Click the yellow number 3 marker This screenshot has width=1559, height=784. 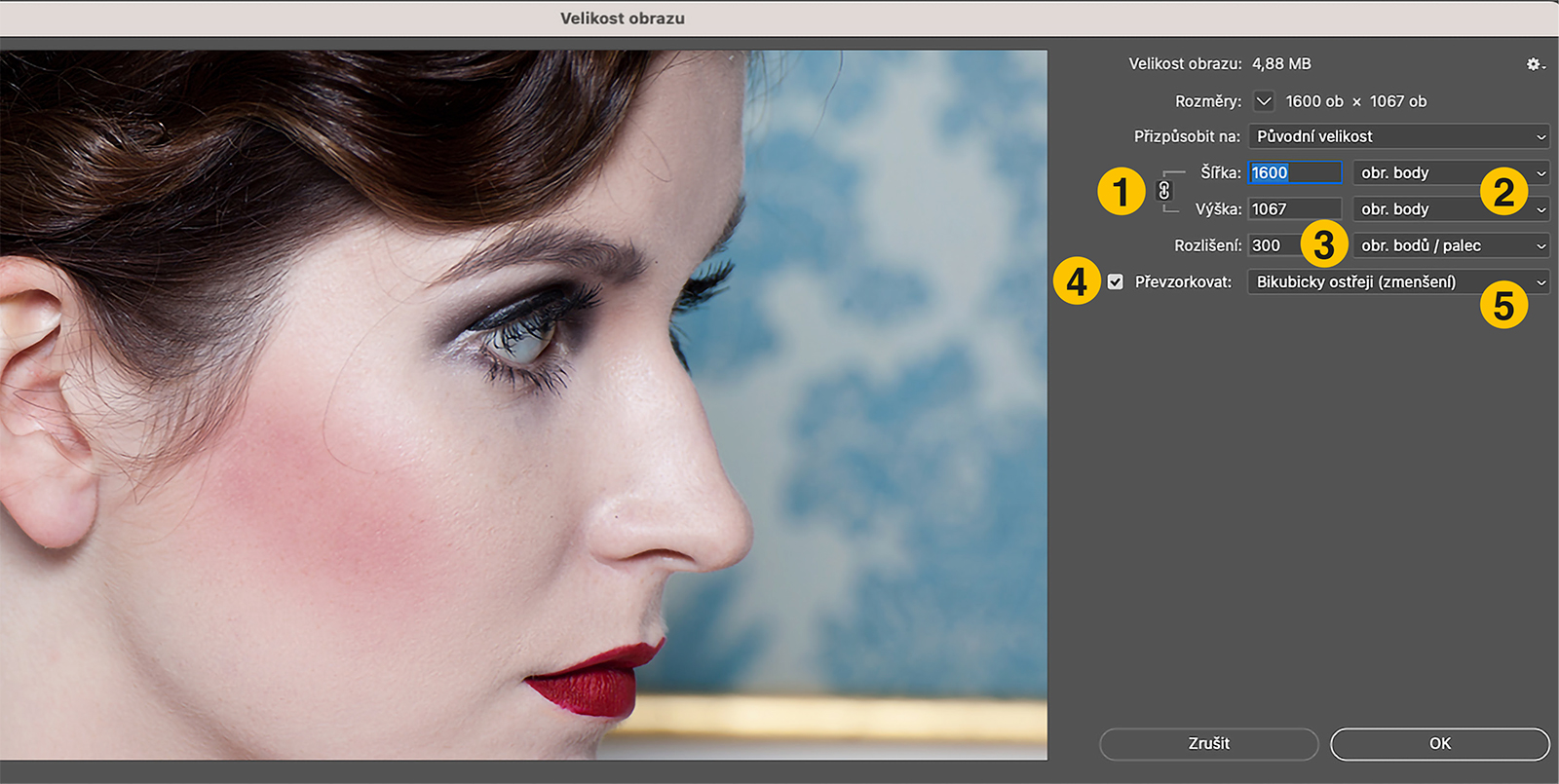click(1323, 244)
